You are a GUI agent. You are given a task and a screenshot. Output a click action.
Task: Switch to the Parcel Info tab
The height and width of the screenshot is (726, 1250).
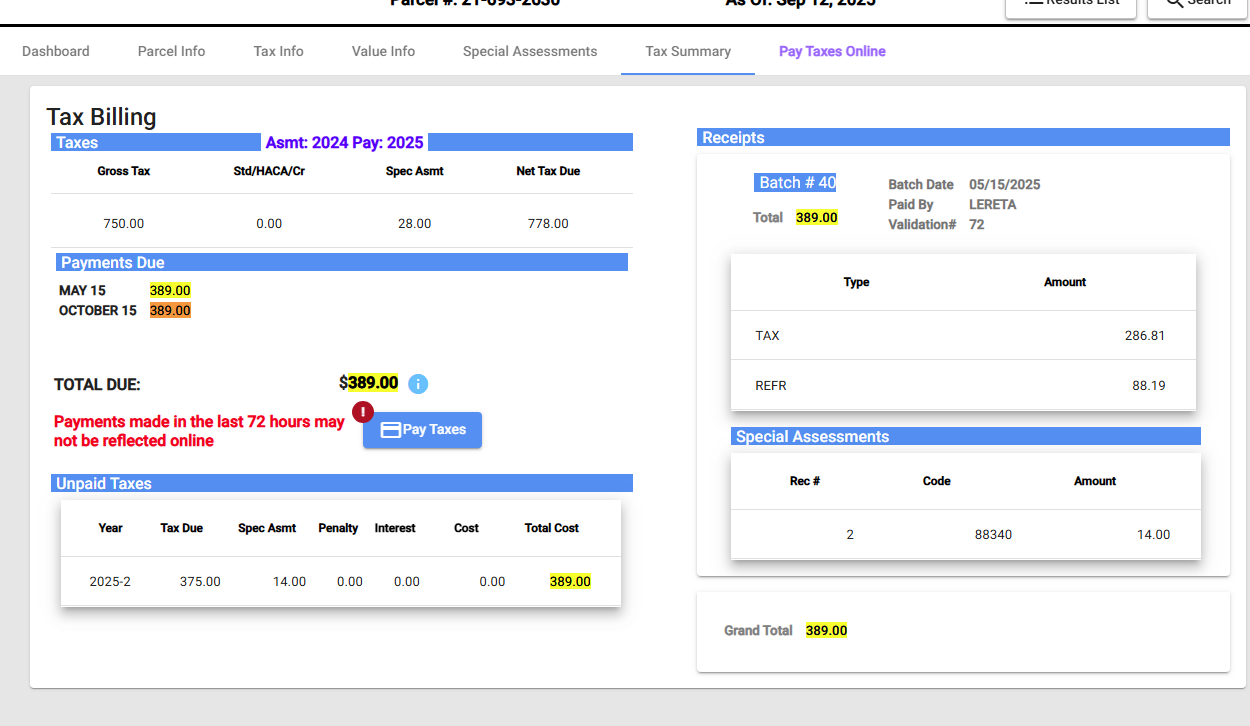(171, 51)
